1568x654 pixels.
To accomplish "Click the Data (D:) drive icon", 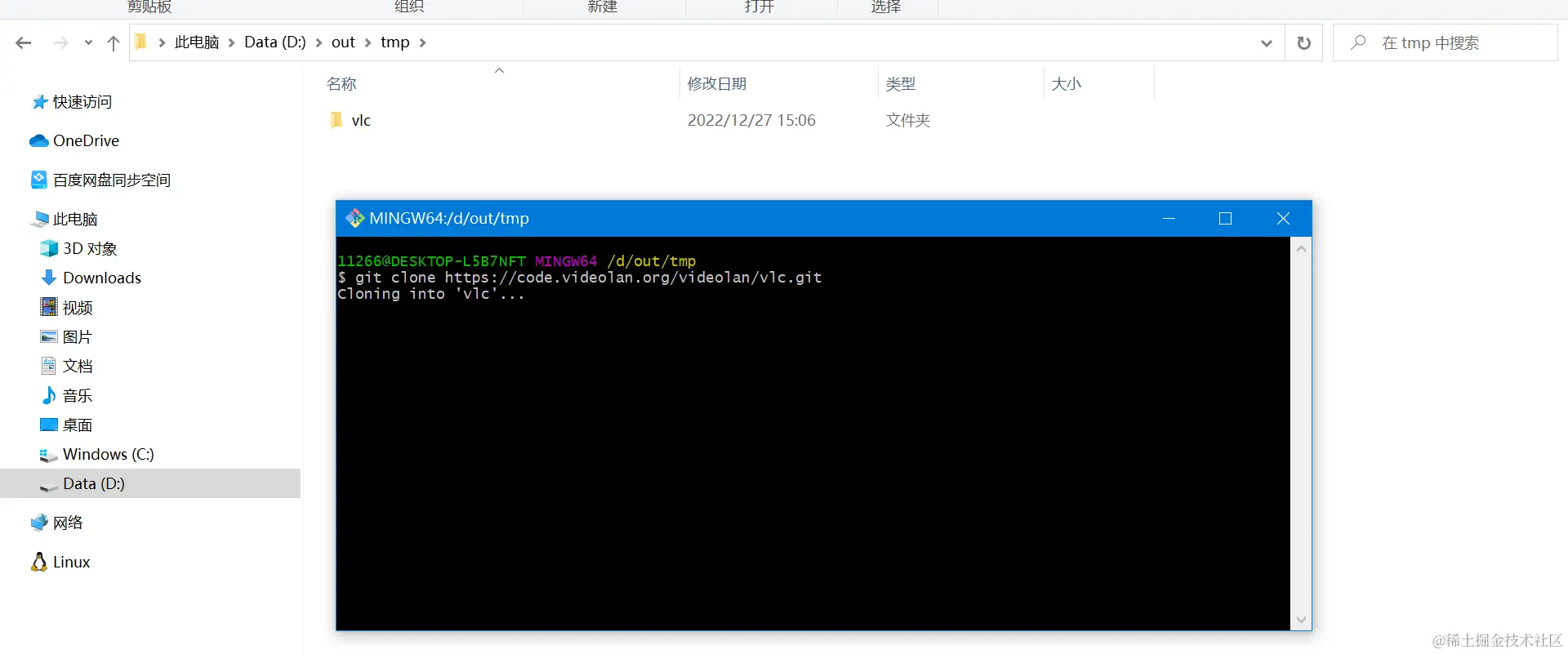I will click(x=49, y=486).
